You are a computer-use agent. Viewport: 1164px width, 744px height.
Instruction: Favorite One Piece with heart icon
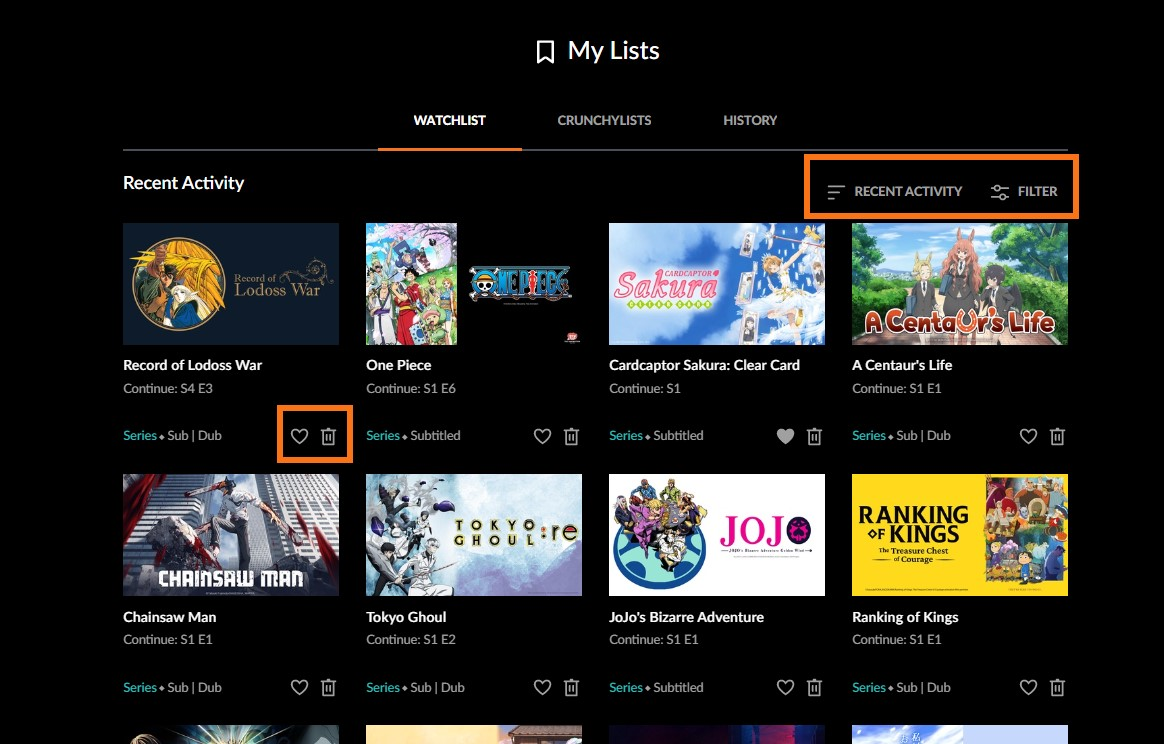pyautogui.click(x=543, y=436)
